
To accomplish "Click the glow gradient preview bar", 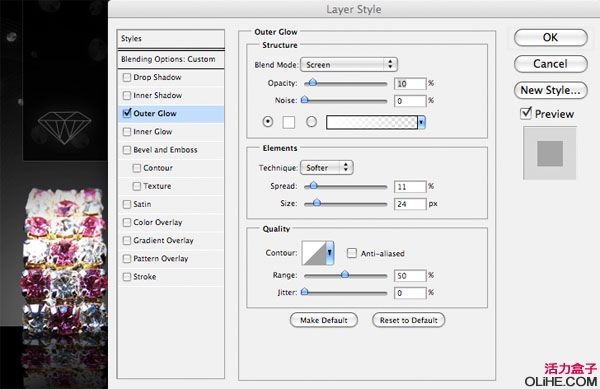I will 372,122.
